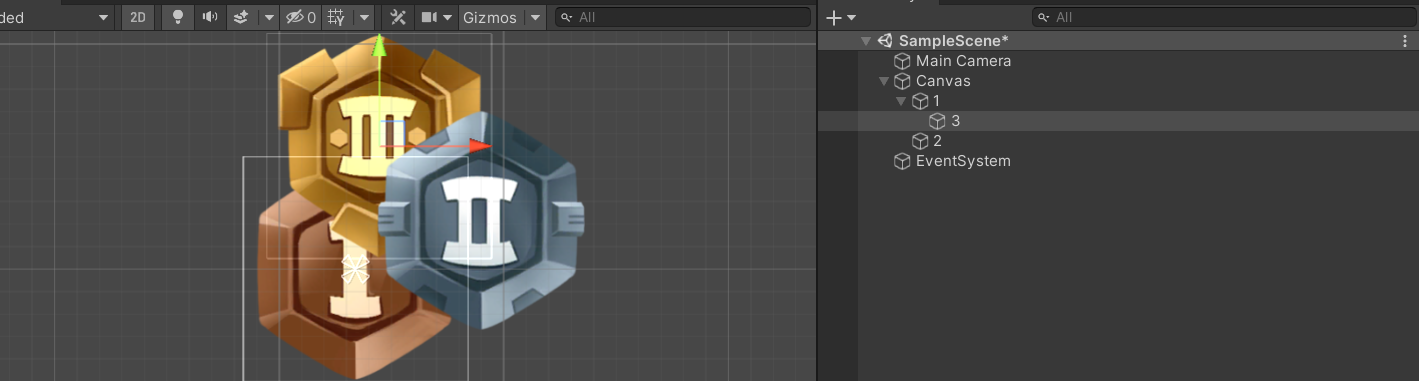
Task: Toggle scene audio with the speaker icon
Action: (209, 17)
